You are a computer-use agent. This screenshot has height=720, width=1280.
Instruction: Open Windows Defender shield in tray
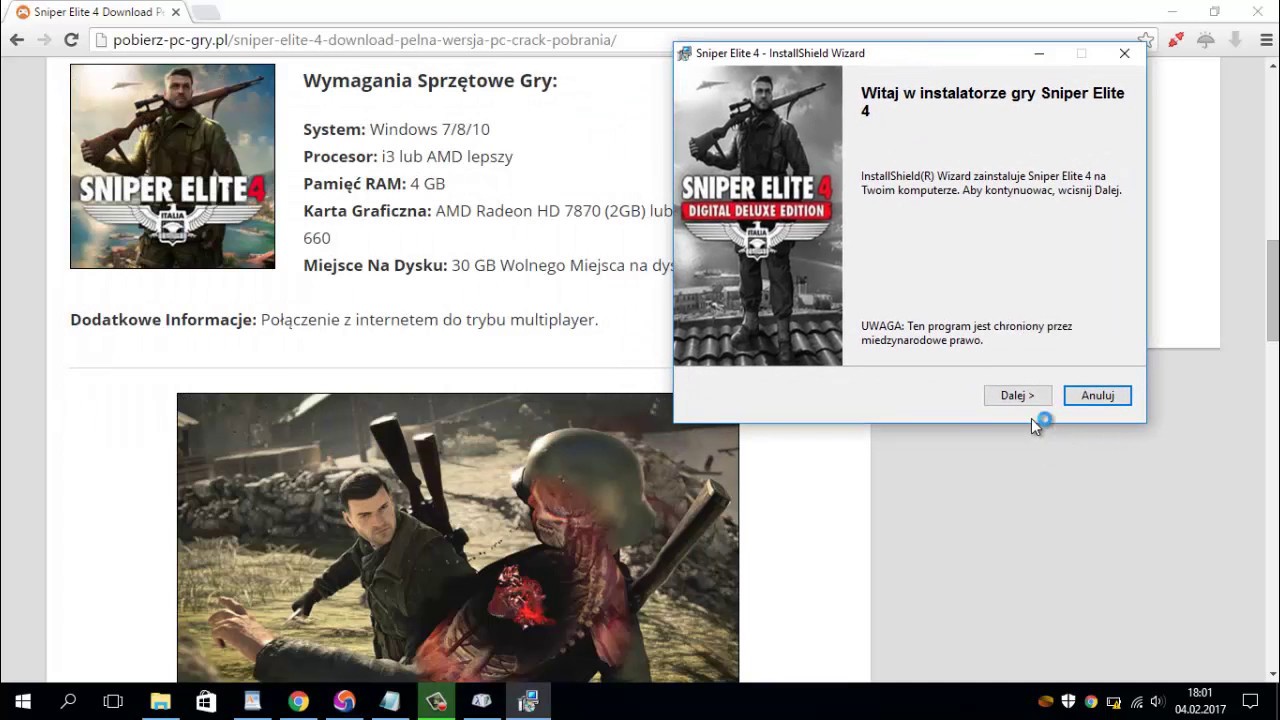coord(1069,702)
